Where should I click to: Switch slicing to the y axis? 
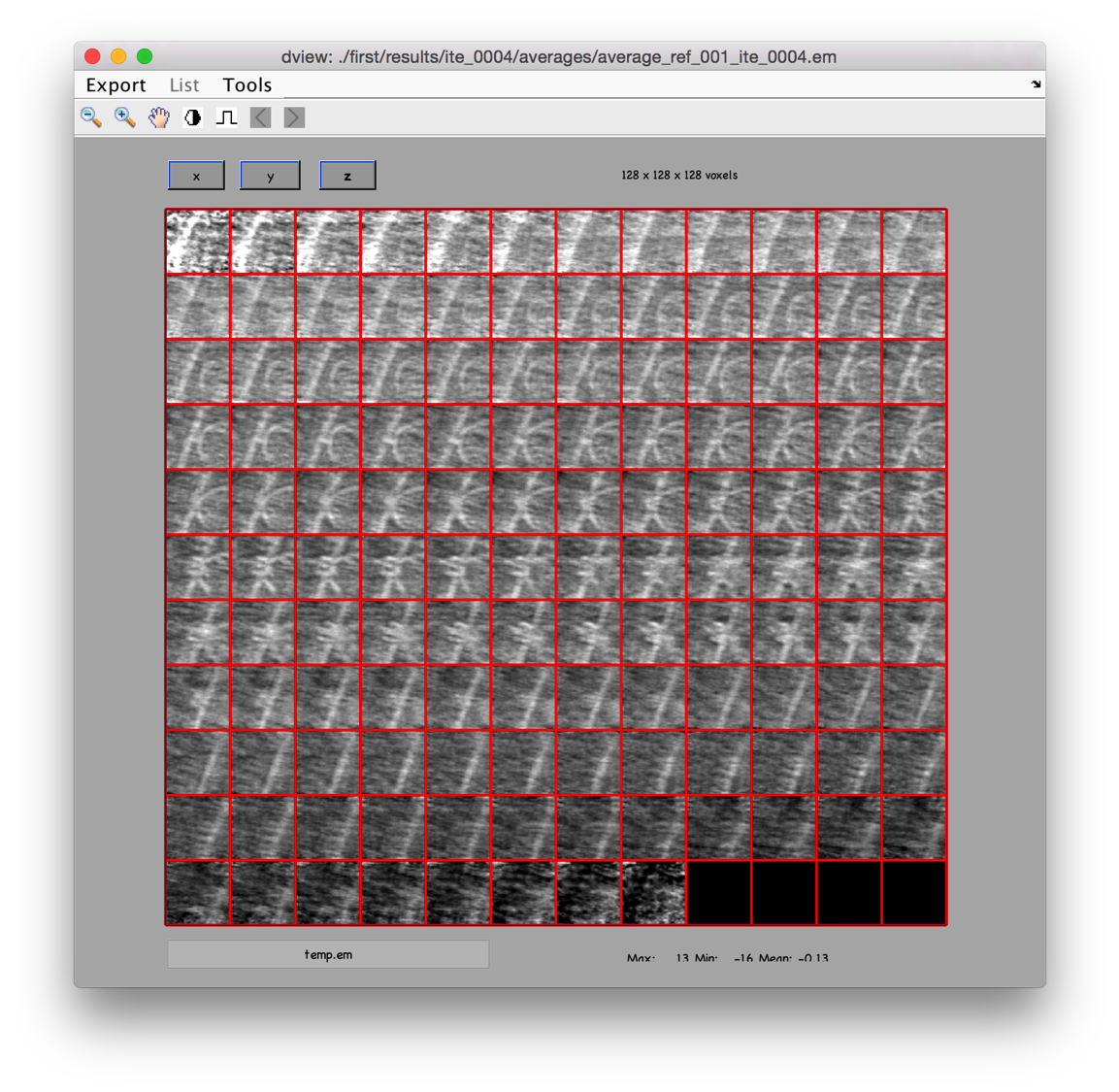click(270, 176)
